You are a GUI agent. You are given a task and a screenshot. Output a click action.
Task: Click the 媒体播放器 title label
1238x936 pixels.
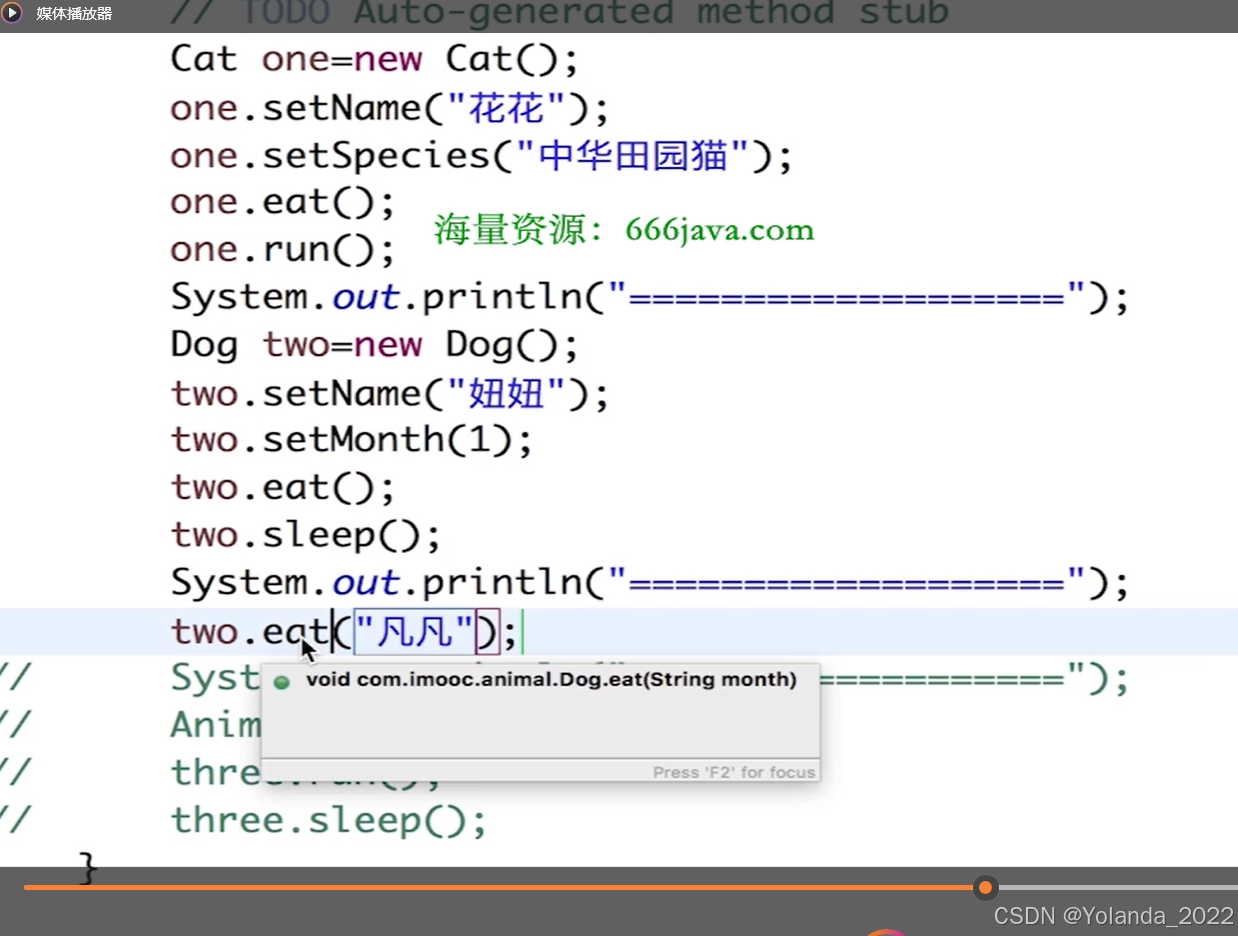tap(75, 14)
